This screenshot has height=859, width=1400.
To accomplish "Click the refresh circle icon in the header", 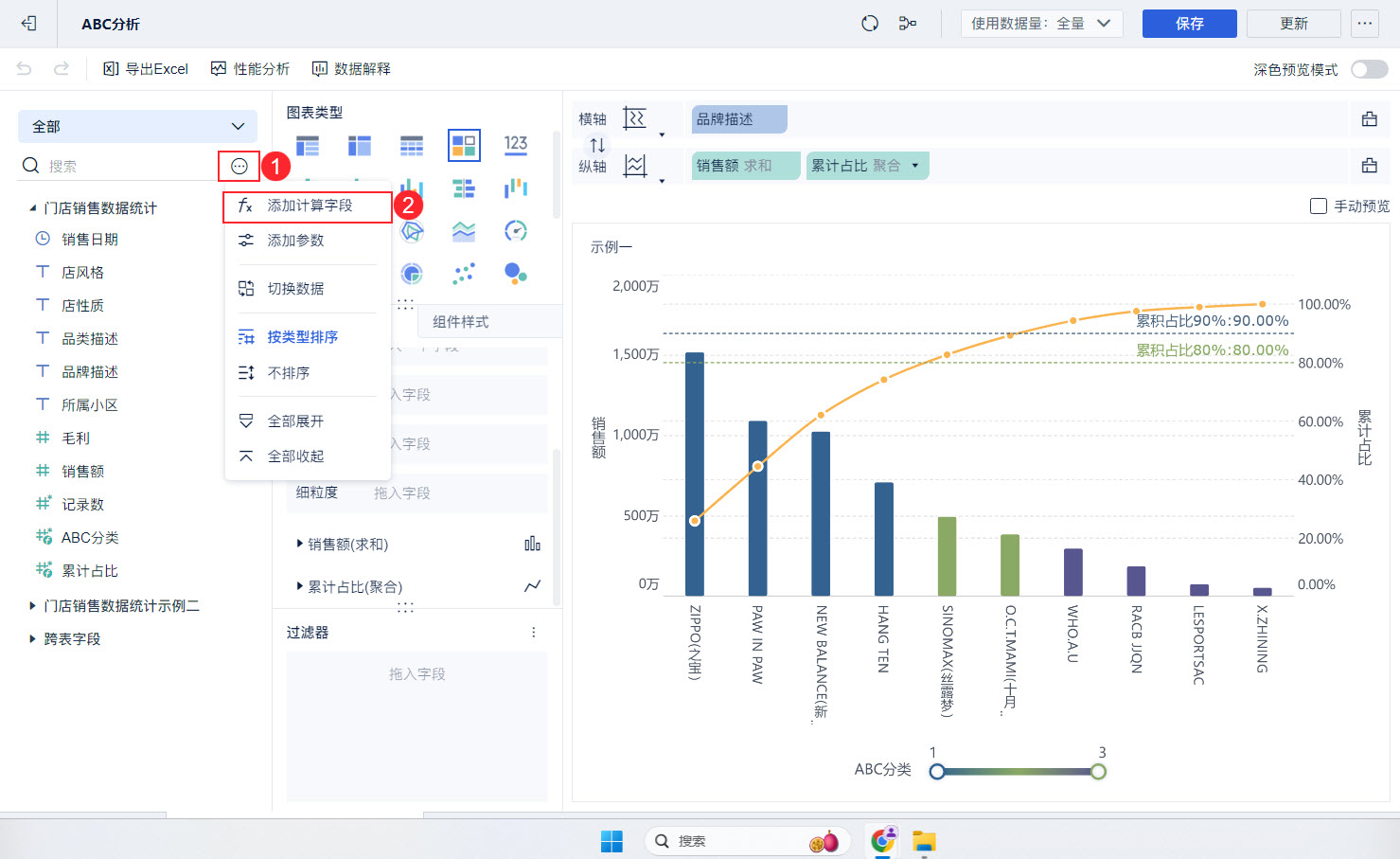I will tap(870, 24).
